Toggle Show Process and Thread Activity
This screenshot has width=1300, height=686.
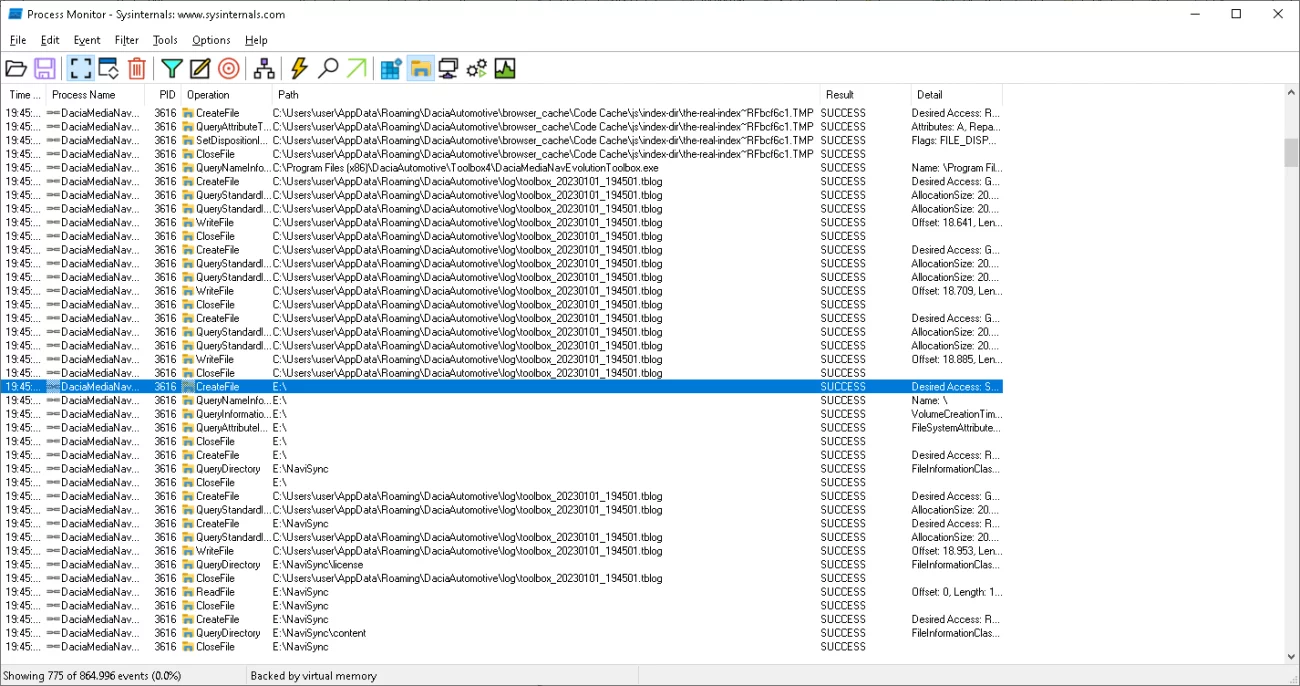pos(477,68)
